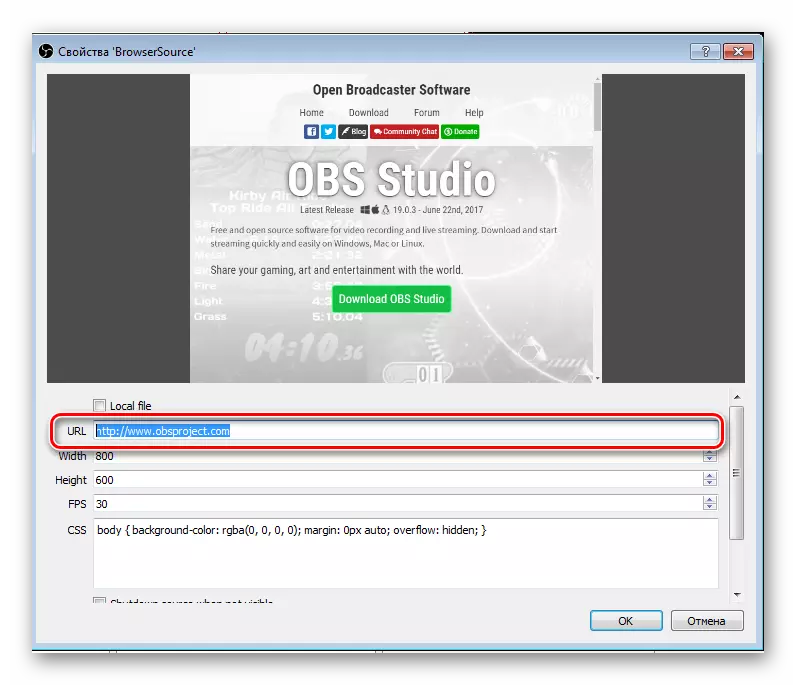Image resolution: width=796 pixels, height=685 pixels.
Task: Click Help in the preview navigation
Action: (x=474, y=113)
